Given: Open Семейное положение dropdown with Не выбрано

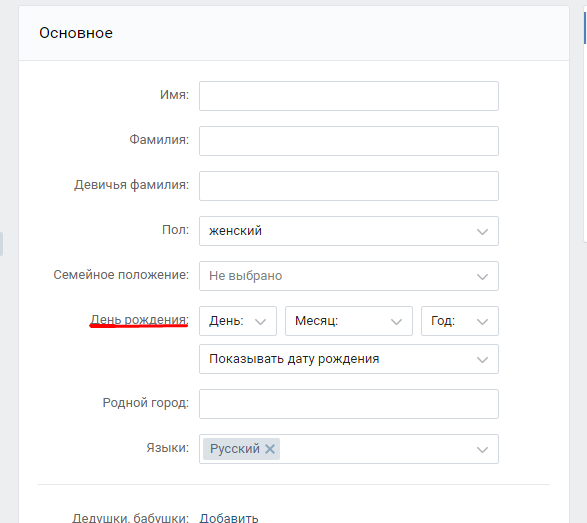Looking at the screenshot, I should (349, 276).
